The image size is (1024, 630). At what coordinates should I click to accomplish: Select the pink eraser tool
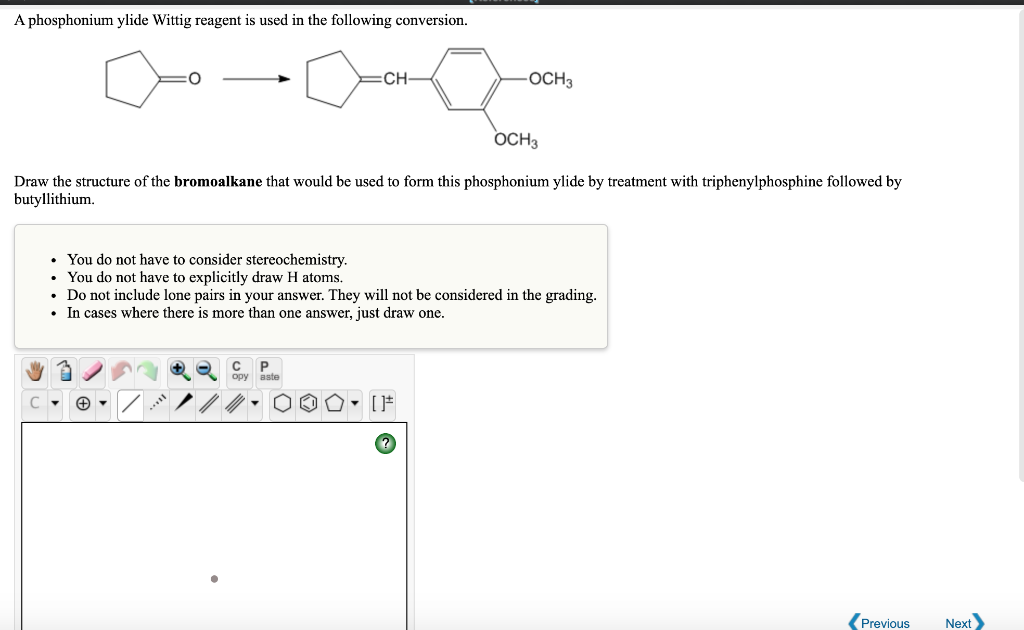click(x=92, y=371)
